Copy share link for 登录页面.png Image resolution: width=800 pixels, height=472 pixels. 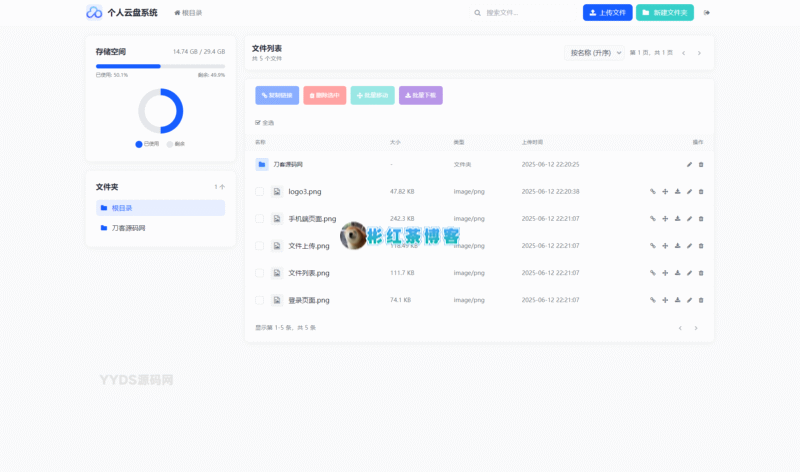point(653,300)
